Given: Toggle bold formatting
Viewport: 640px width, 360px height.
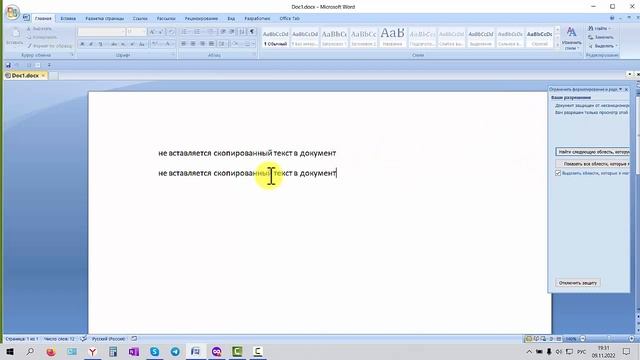Looking at the screenshot, I should (82, 44).
